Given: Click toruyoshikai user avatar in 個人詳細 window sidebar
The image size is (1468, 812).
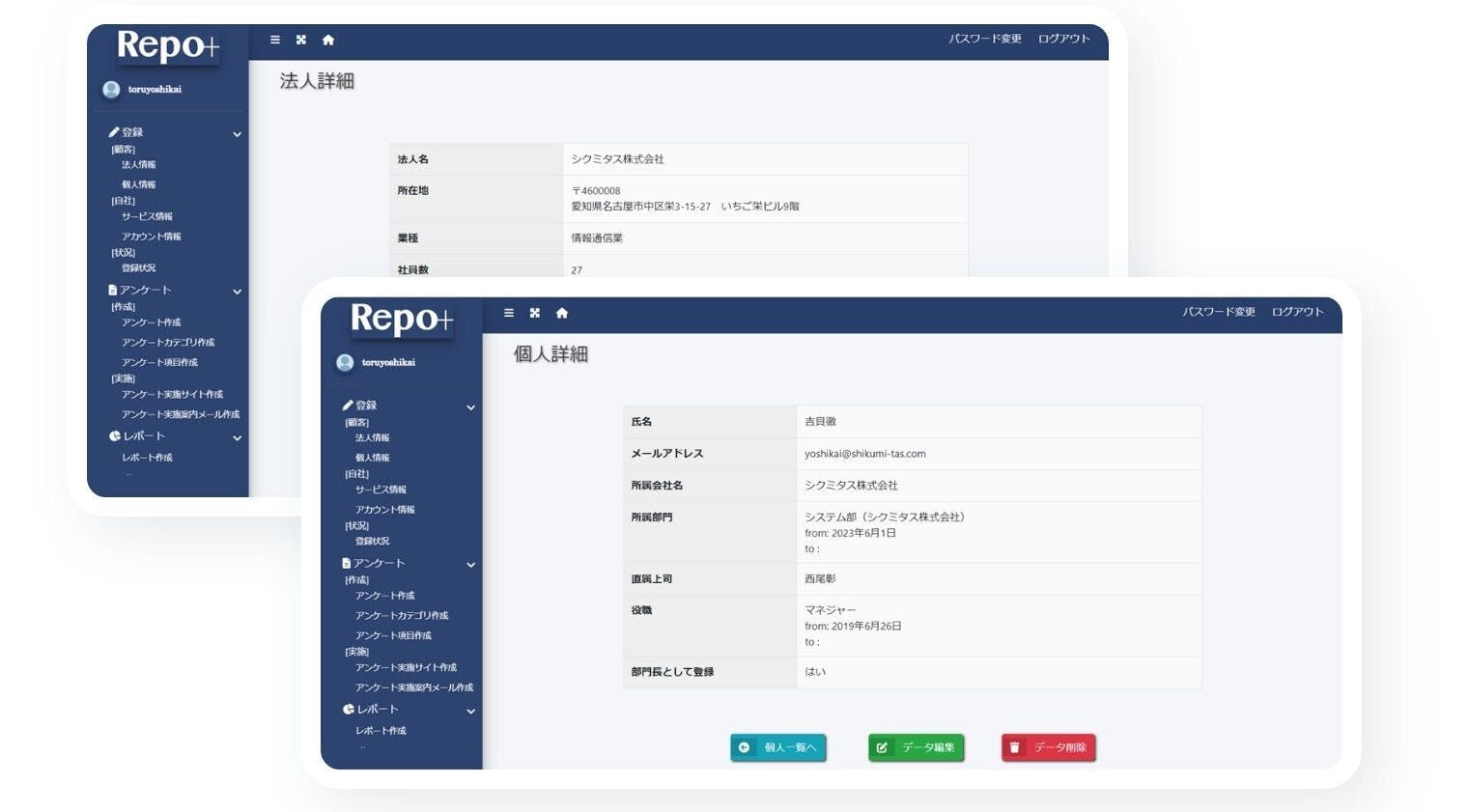Looking at the screenshot, I should tap(345, 362).
